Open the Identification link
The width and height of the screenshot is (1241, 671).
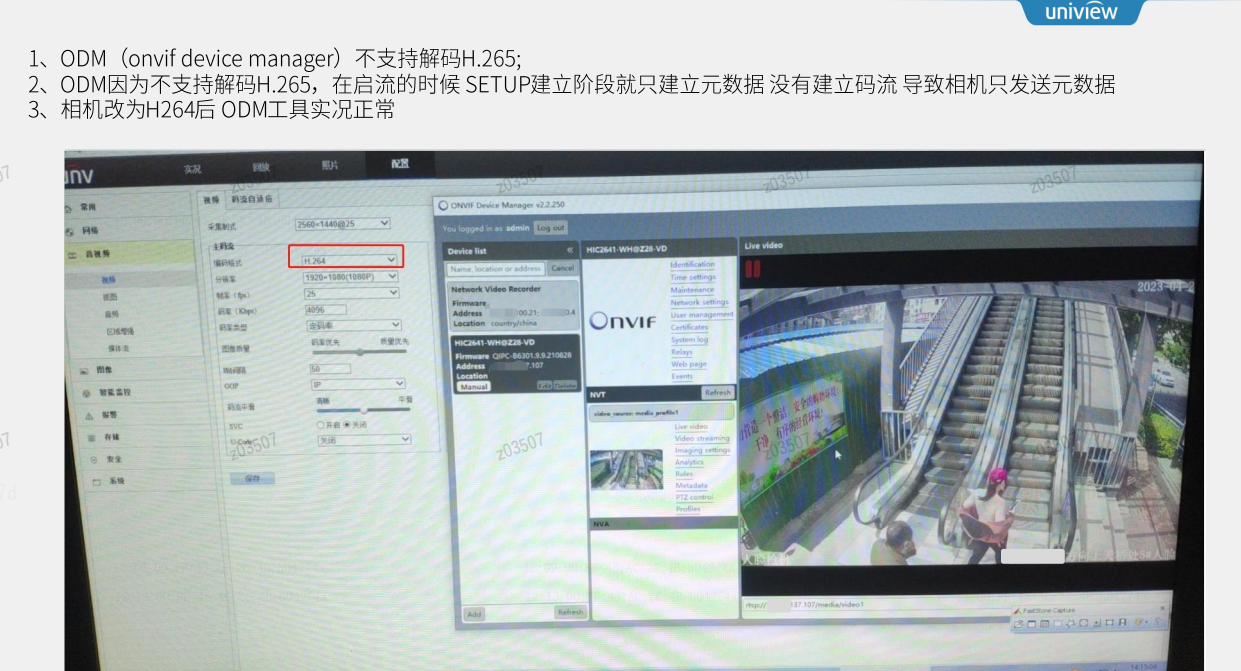(692, 265)
